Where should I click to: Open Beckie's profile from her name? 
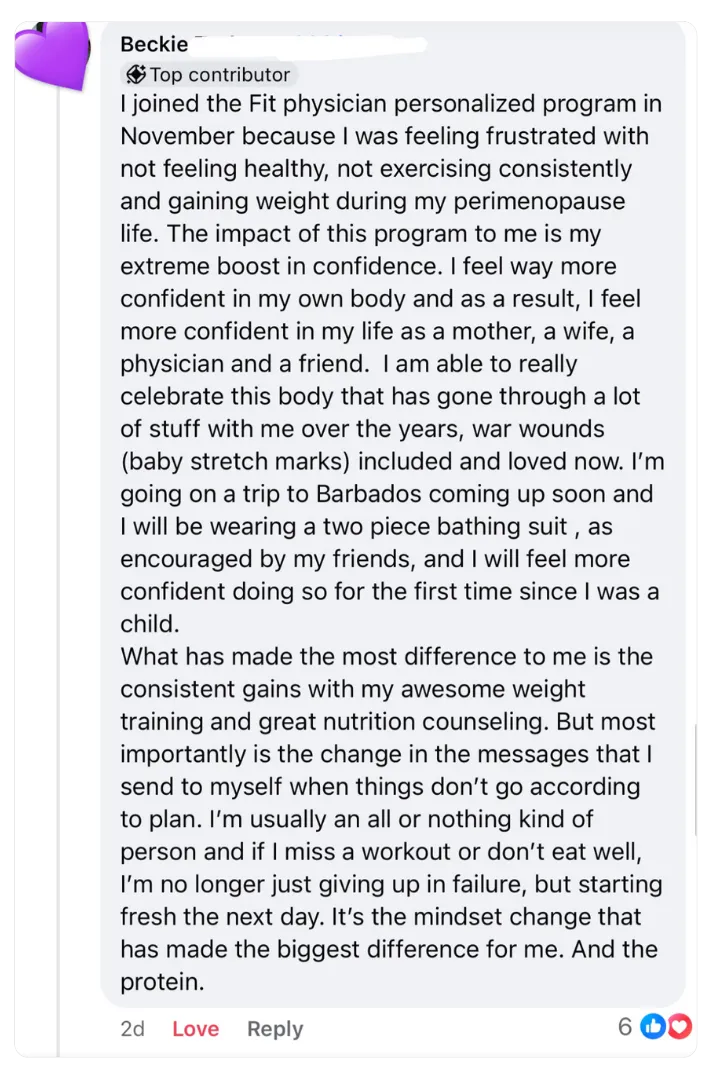(x=154, y=44)
